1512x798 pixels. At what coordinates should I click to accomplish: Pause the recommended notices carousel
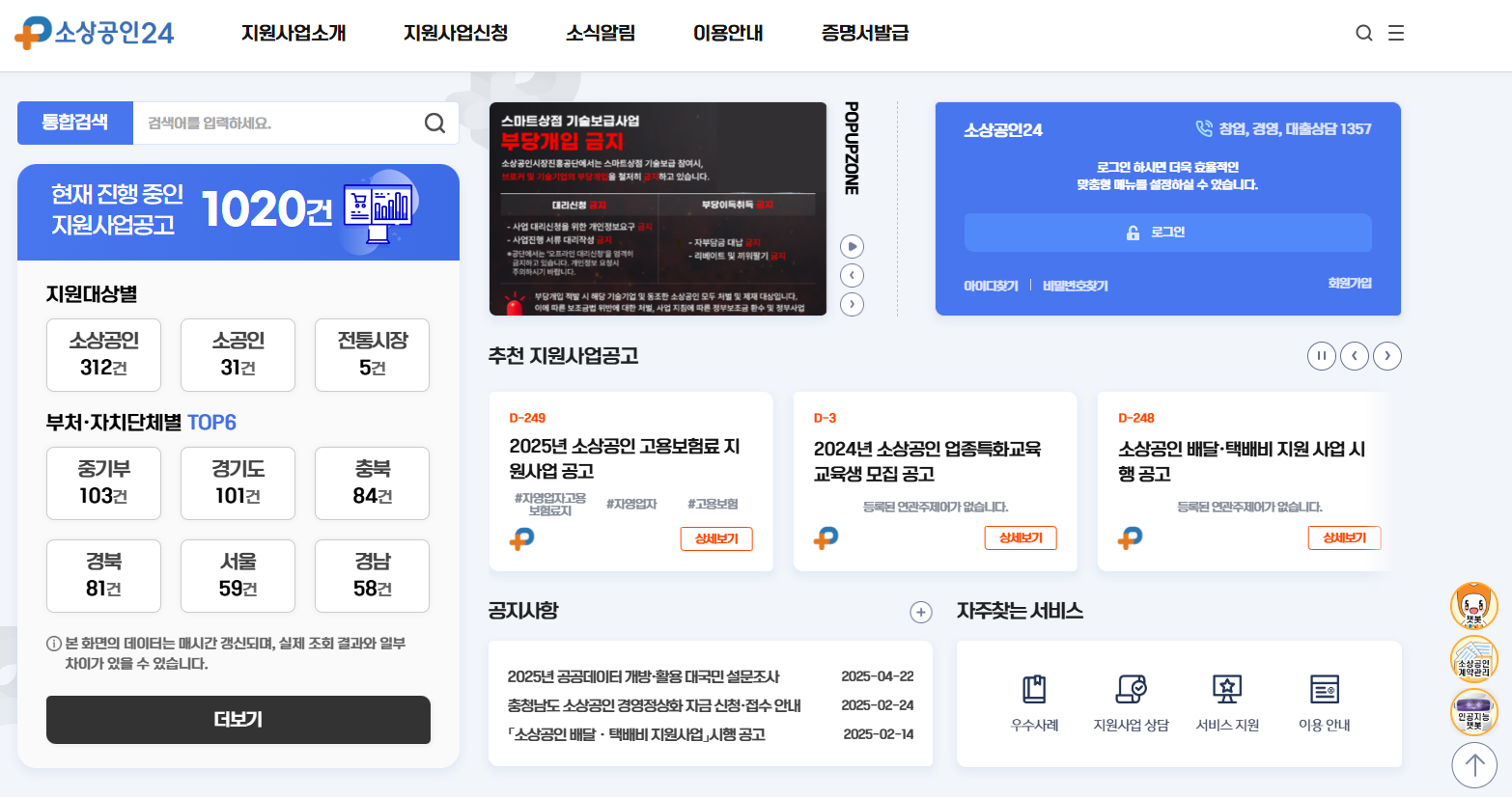coord(1322,356)
